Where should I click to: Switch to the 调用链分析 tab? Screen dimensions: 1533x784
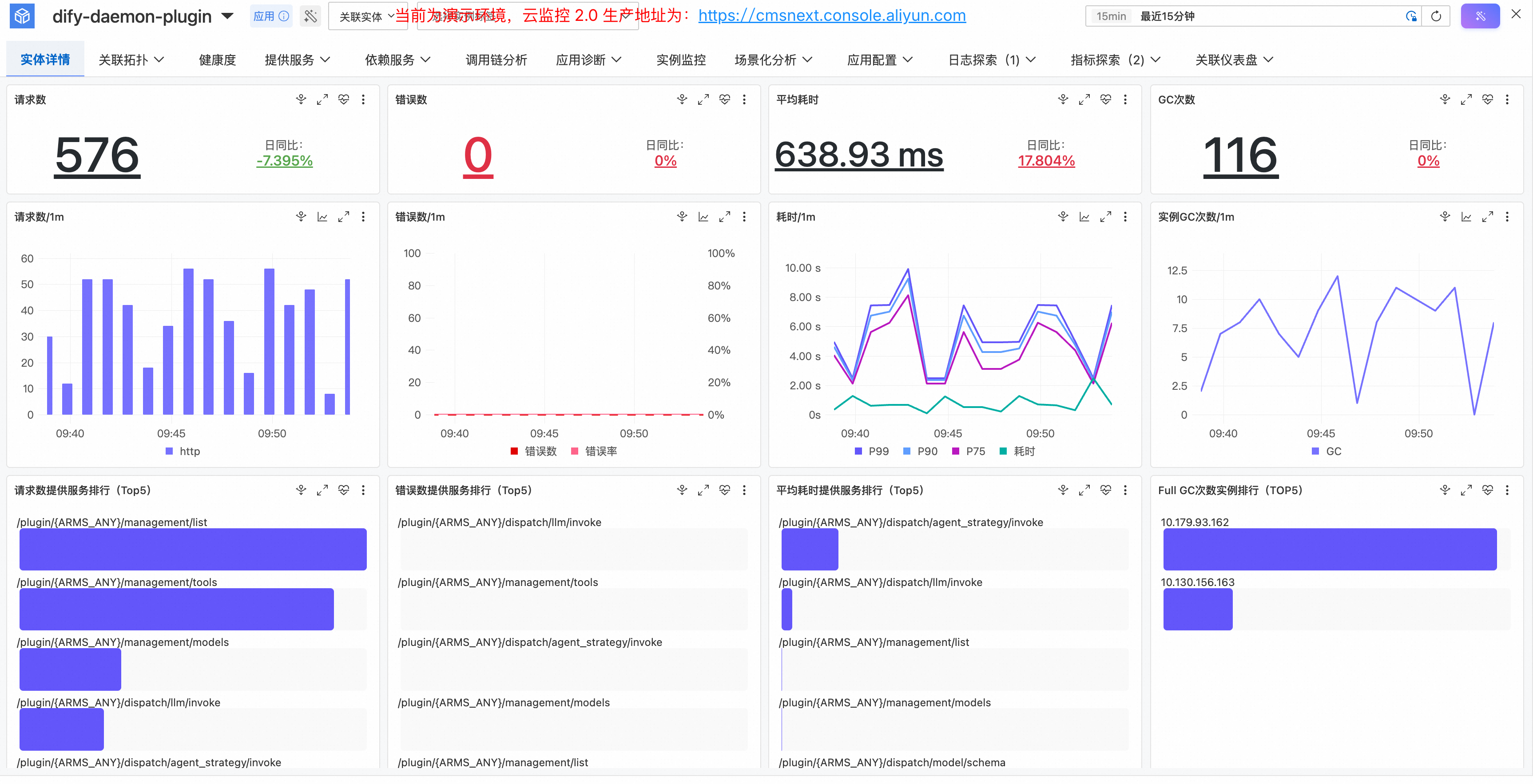496,59
